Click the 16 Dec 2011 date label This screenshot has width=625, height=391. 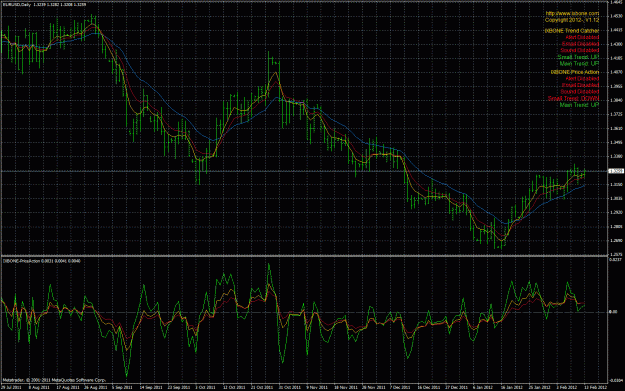(x=428, y=387)
